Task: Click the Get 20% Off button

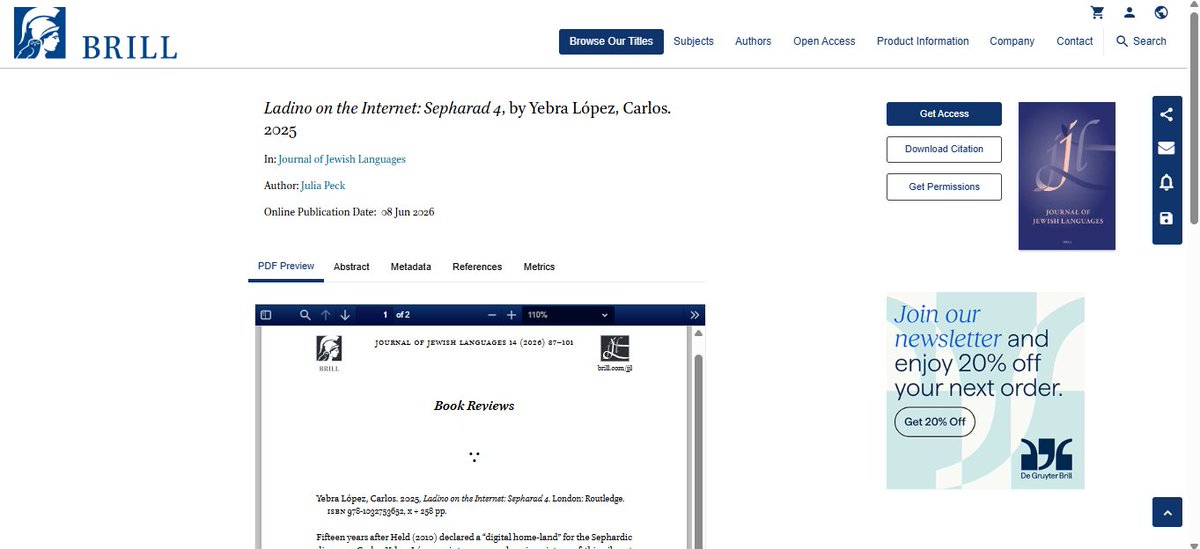Action: (x=935, y=422)
